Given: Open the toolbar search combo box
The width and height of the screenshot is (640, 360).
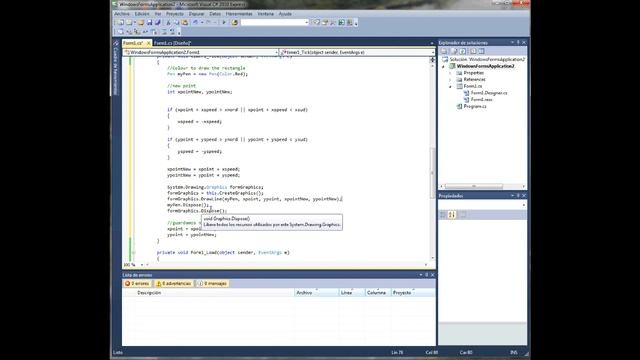Looking at the screenshot, I should pyautogui.click(x=274, y=22).
